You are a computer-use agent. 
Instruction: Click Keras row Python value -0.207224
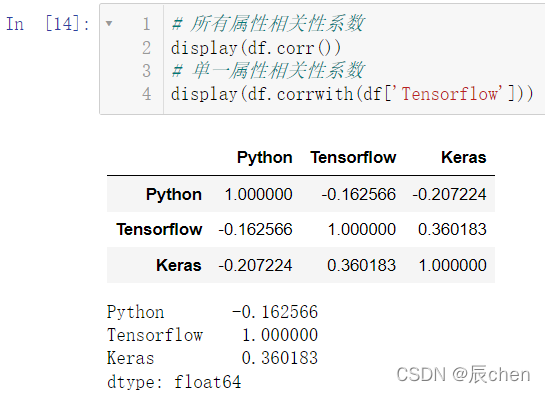pos(255,265)
